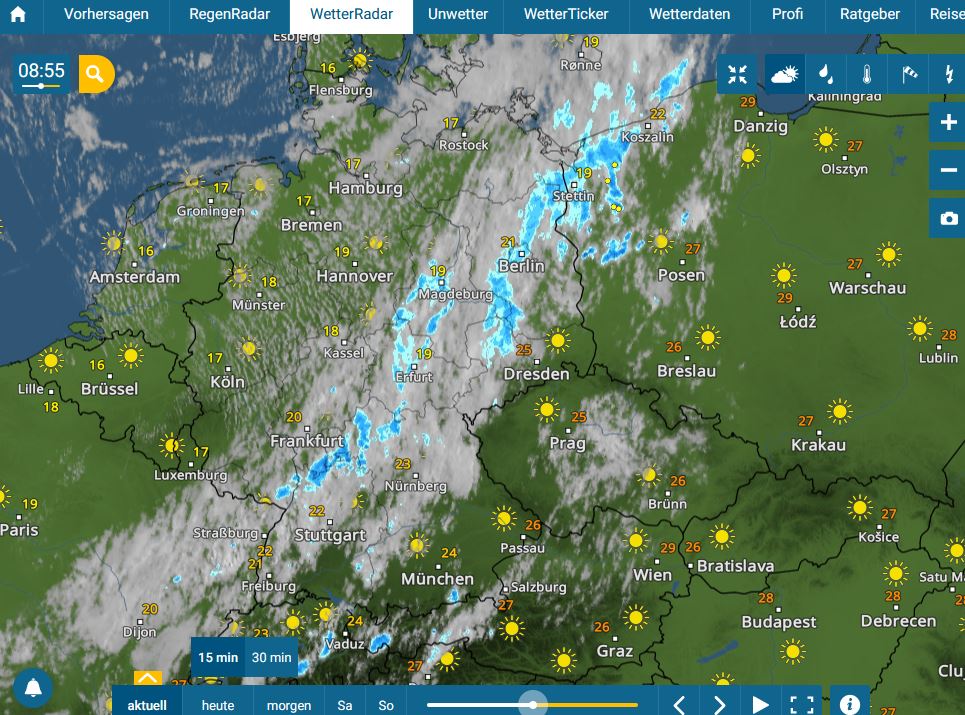The width and height of the screenshot is (965, 715).
Task: Step to the previous radar frame
Action: tap(679, 705)
